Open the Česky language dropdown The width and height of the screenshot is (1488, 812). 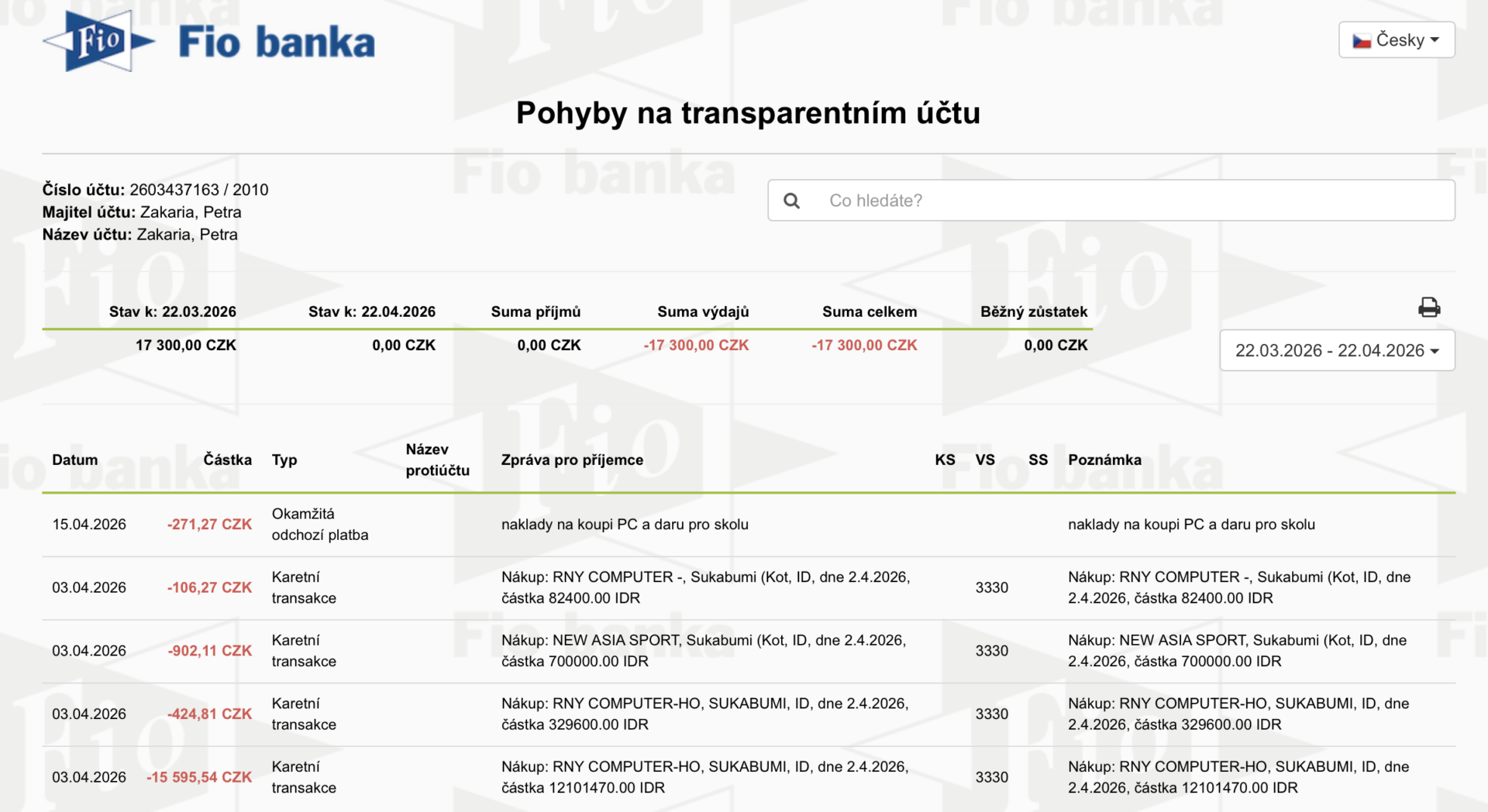[x=1397, y=40]
